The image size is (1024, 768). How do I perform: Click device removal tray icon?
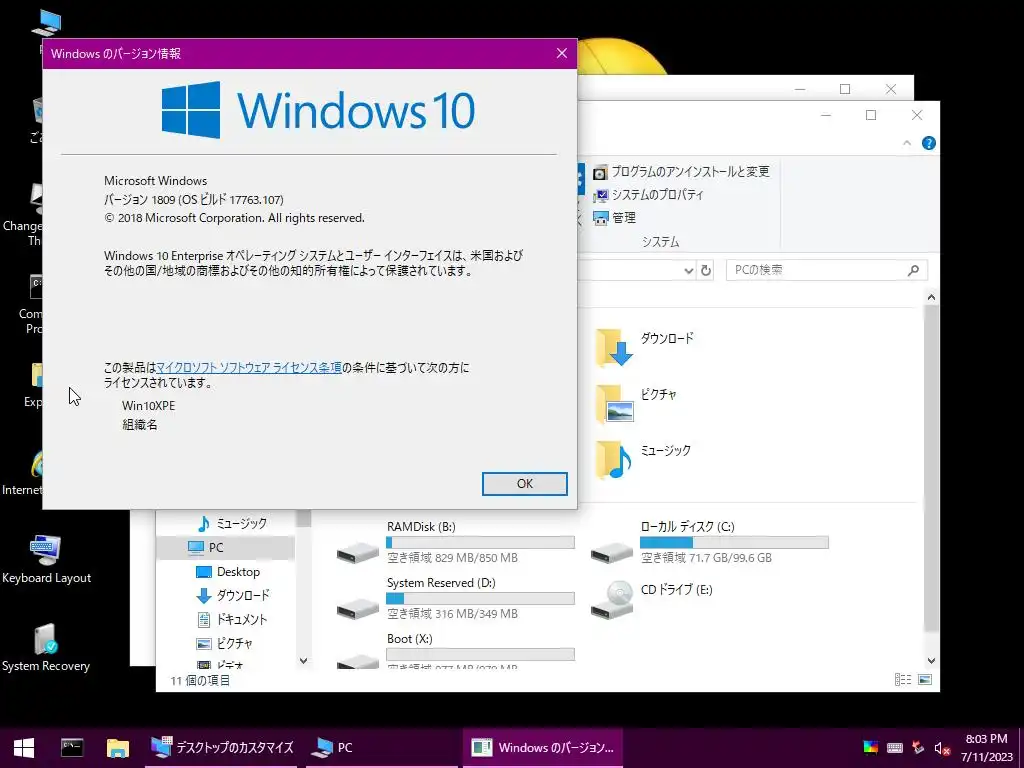click(x=918, y=748)
